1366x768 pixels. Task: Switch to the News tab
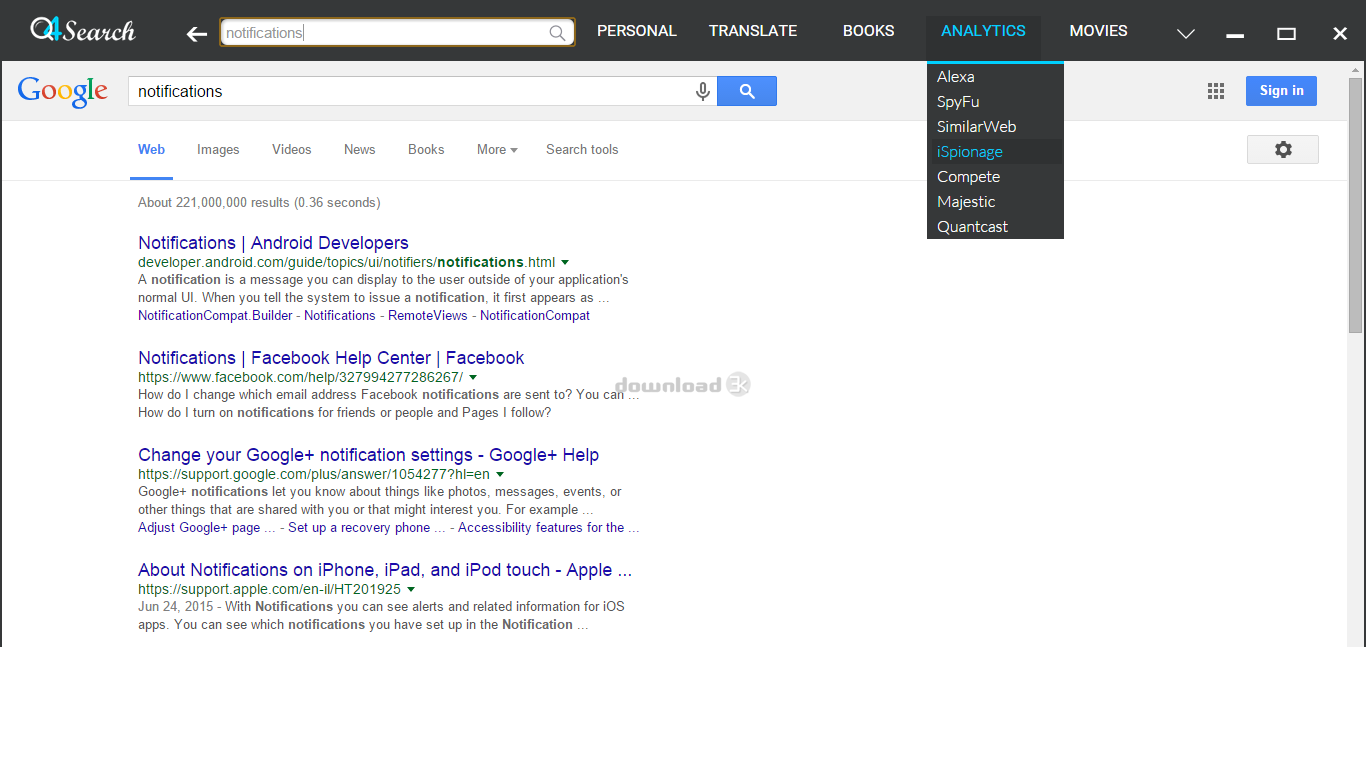[x=360, y=149]
